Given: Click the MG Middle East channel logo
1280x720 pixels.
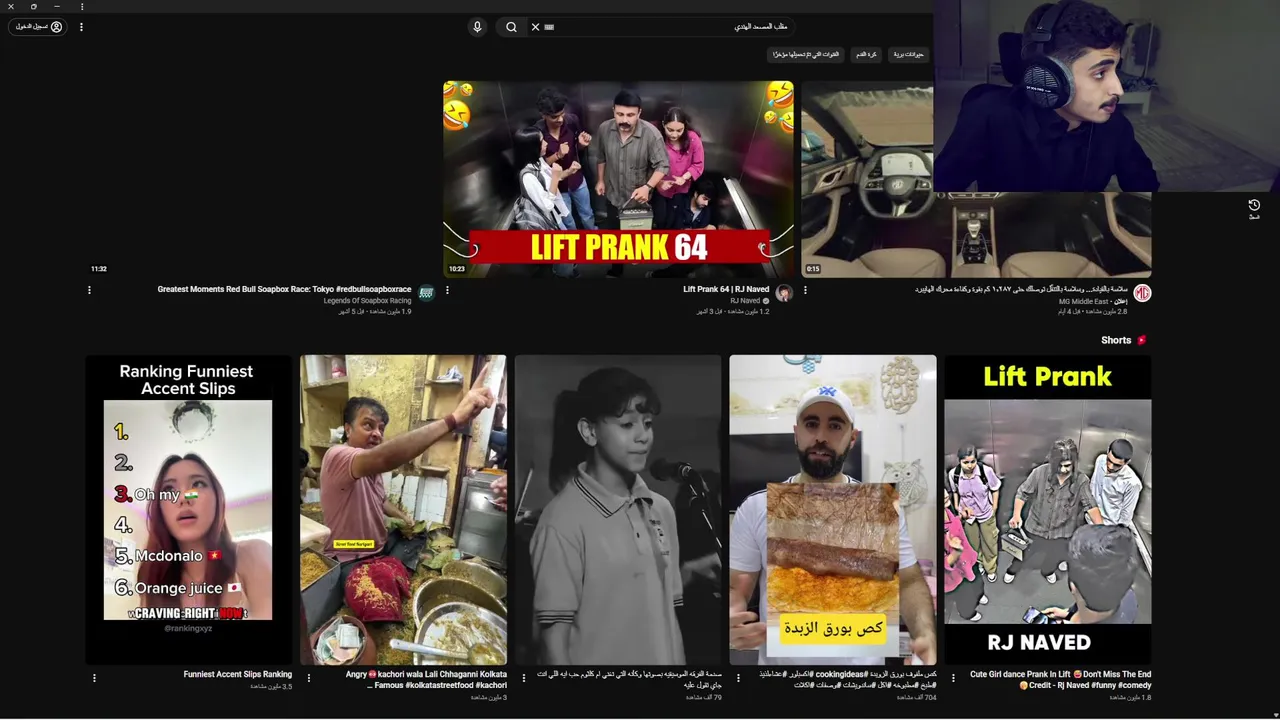Looking at the screenshot, I should [1142, 293].
